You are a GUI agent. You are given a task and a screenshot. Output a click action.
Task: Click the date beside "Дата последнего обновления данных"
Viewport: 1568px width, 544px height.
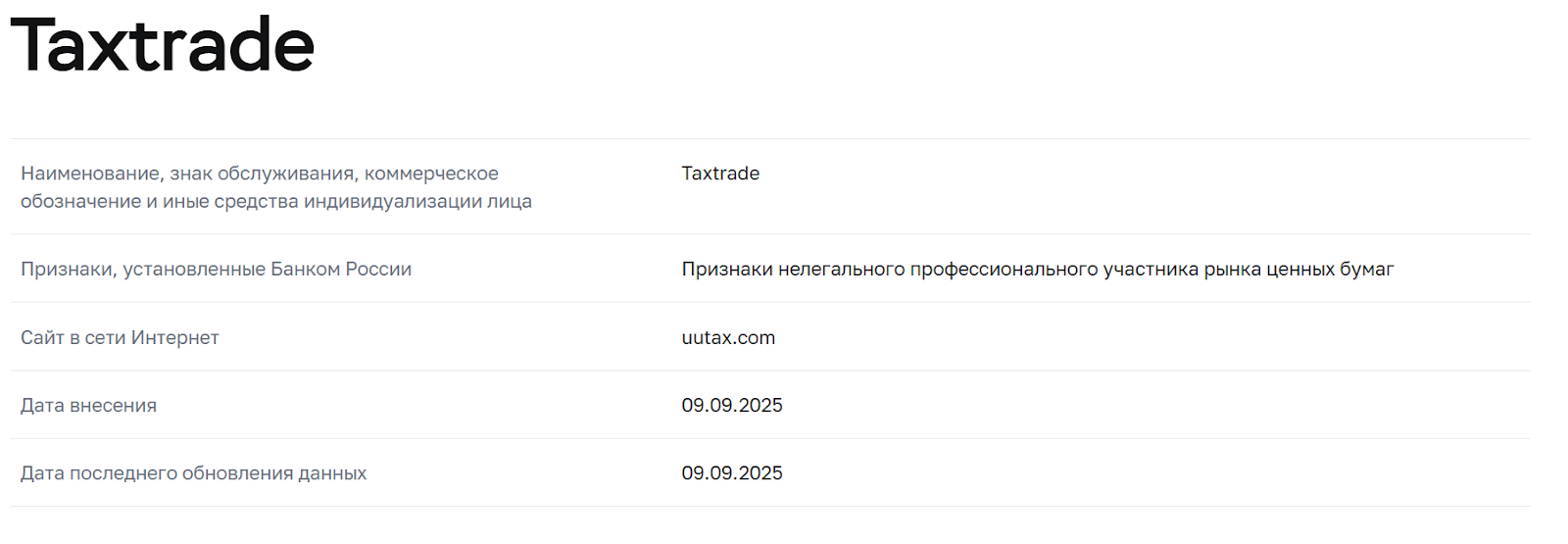coord(732,473)
